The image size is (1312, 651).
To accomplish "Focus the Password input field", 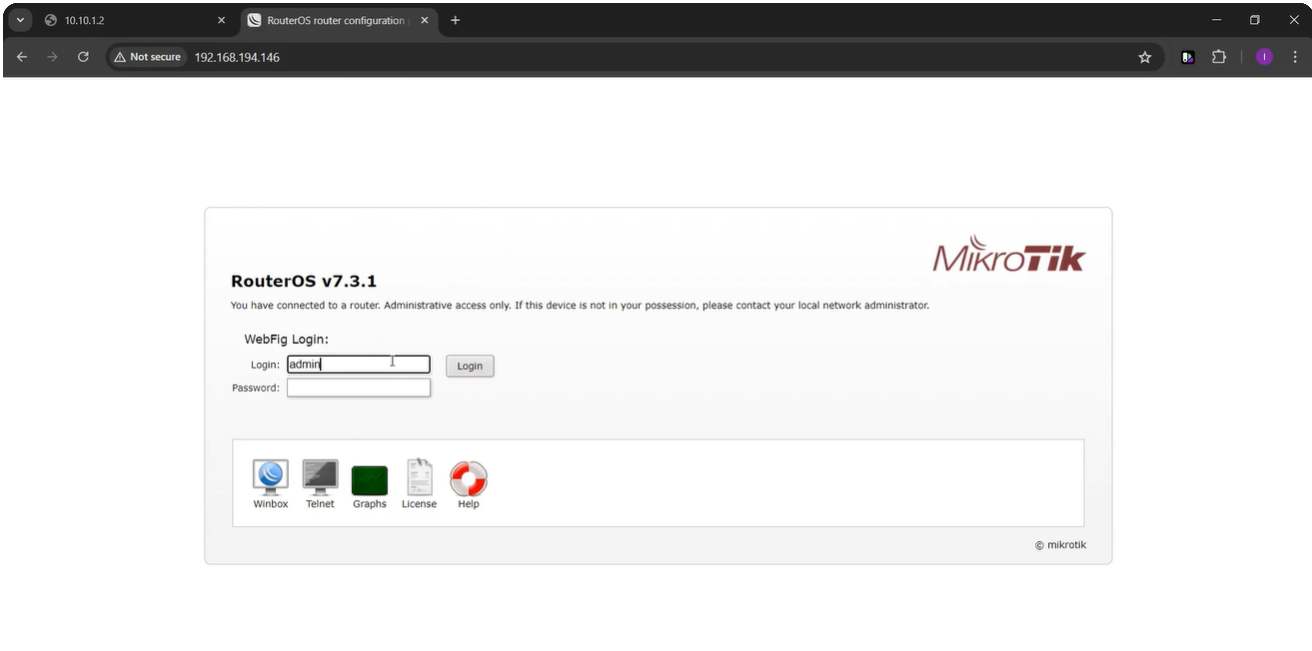I will (358, 388).
